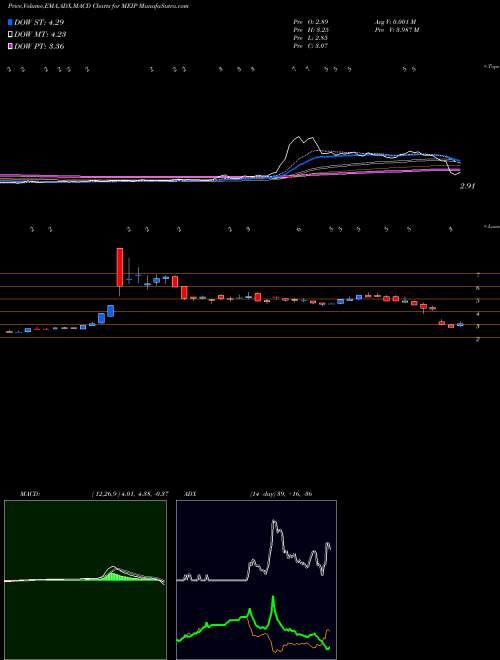Viewport: 500px width, 660px height.
Task: Click the 'Pre H: 3.25' value
Action: (311, 30)
